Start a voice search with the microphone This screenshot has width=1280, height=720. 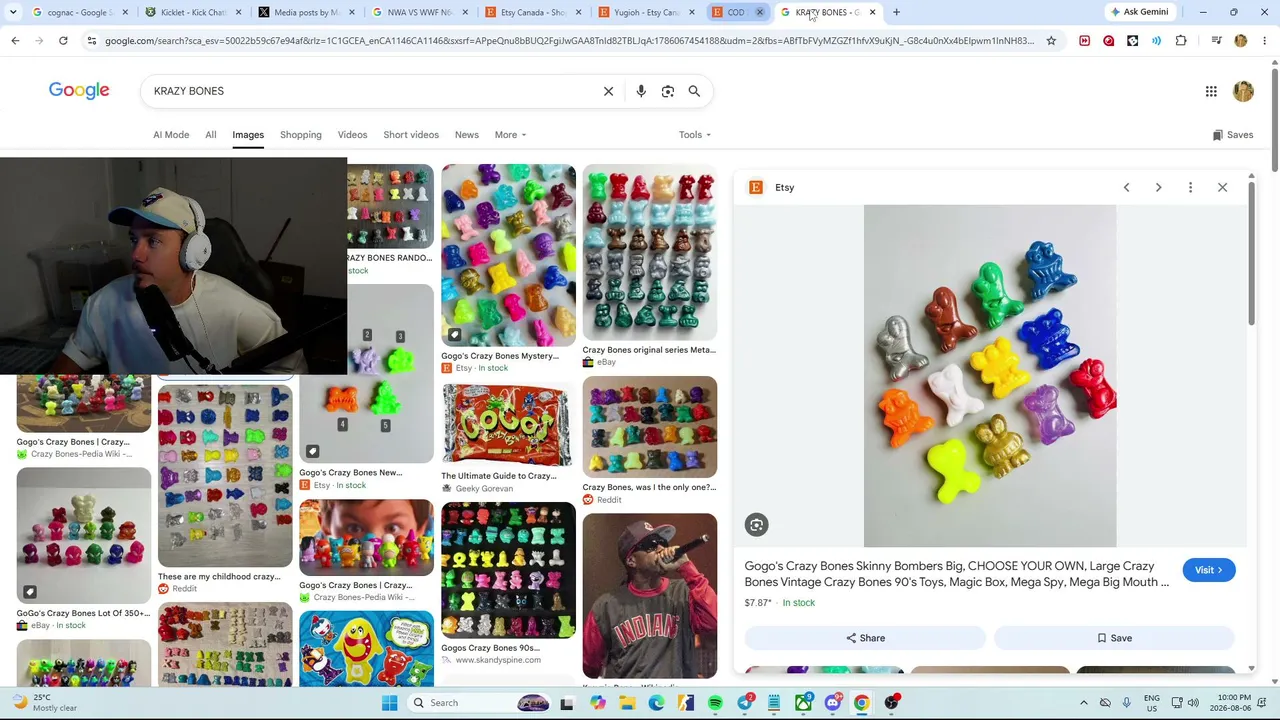click(x=641, y=91)
